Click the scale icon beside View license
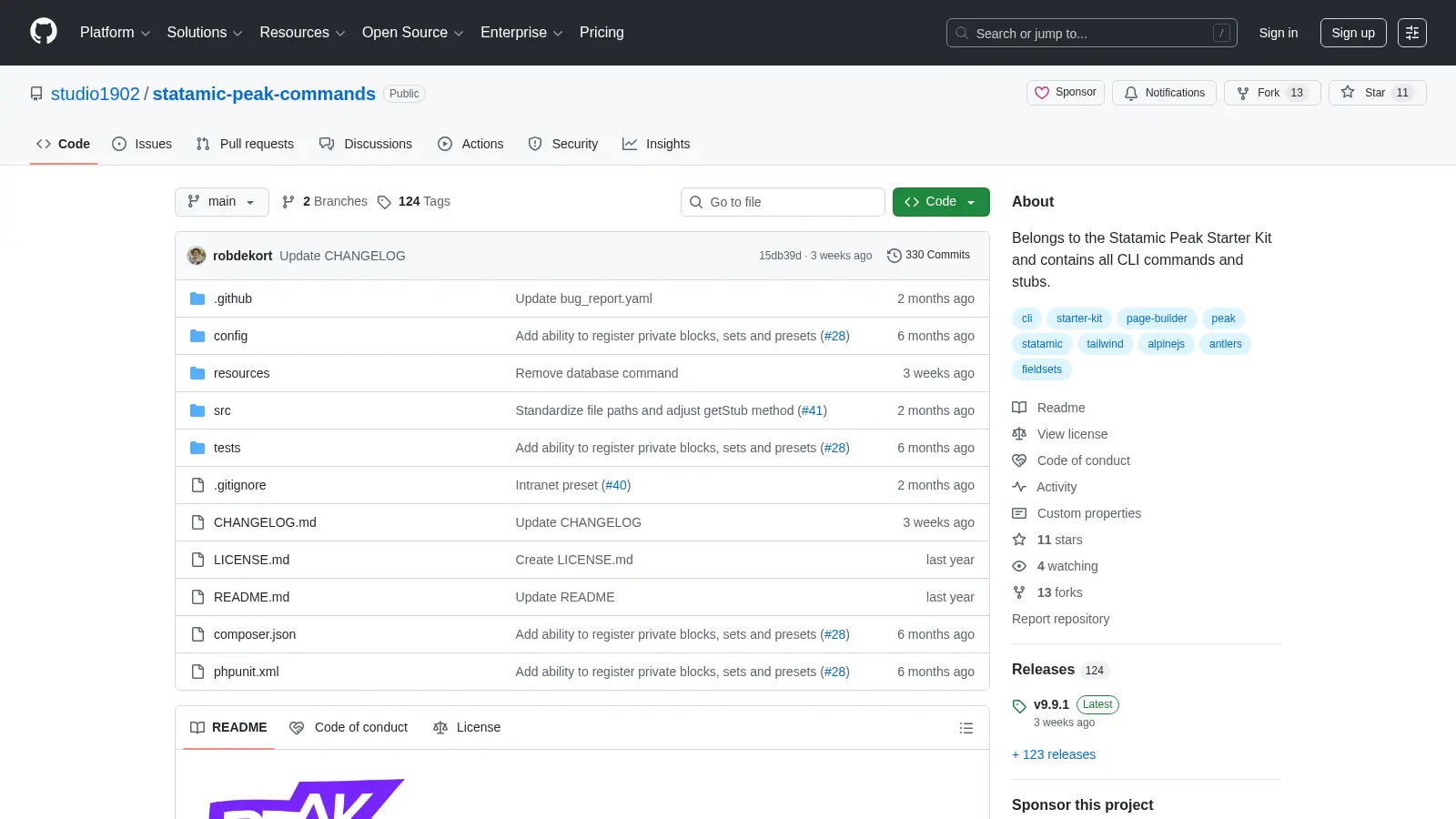This screenshot has height=819, width=1456. [x=1019, y=434]
